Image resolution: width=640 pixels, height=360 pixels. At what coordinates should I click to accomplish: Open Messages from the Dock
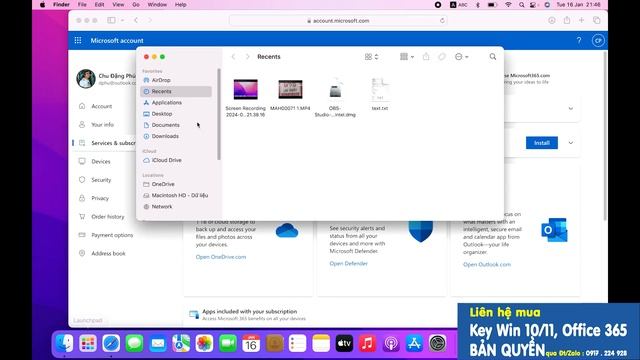(x=134, y=344)
